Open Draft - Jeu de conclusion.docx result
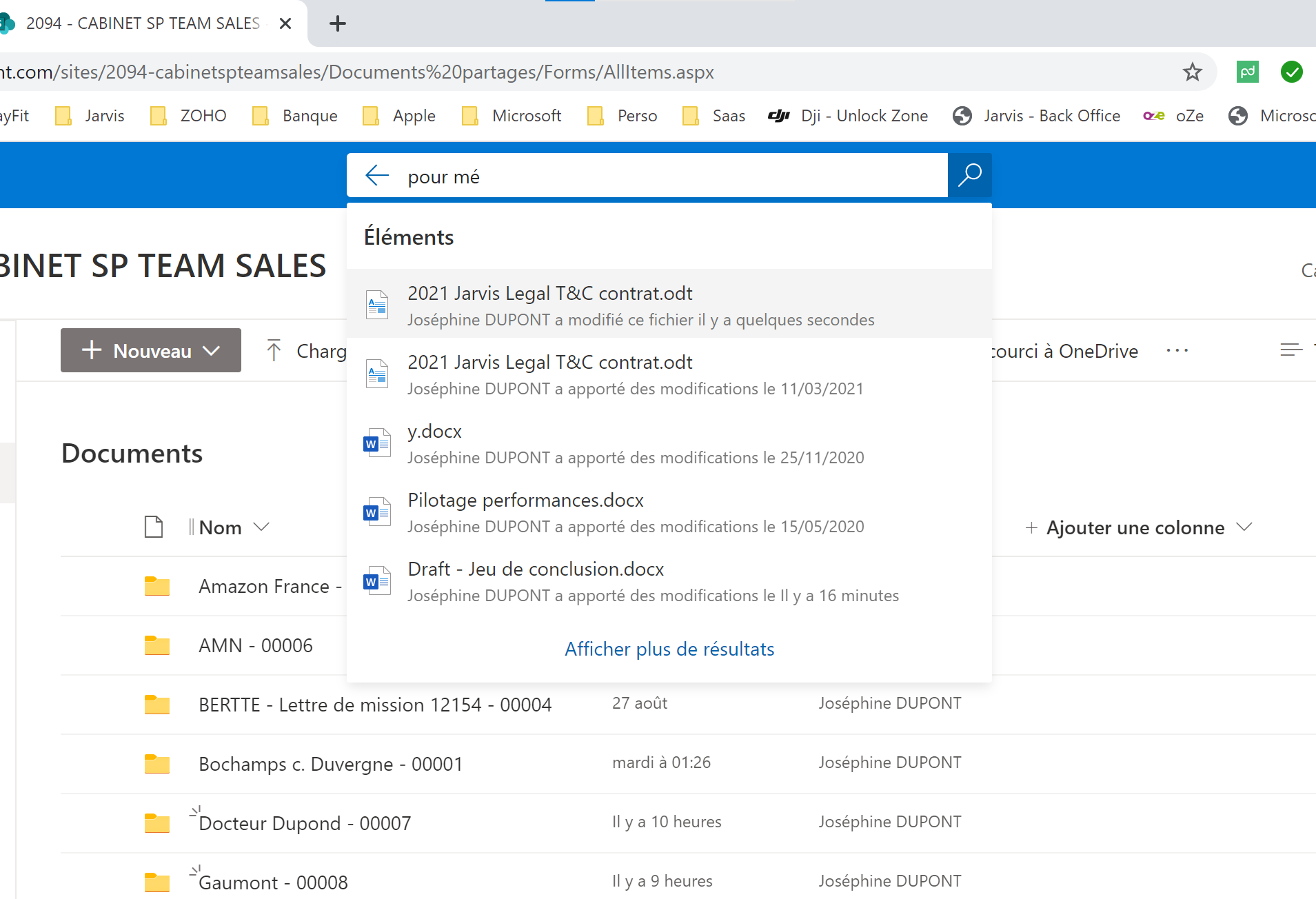This screenshot has width=1316, height=899. [536, 569]
